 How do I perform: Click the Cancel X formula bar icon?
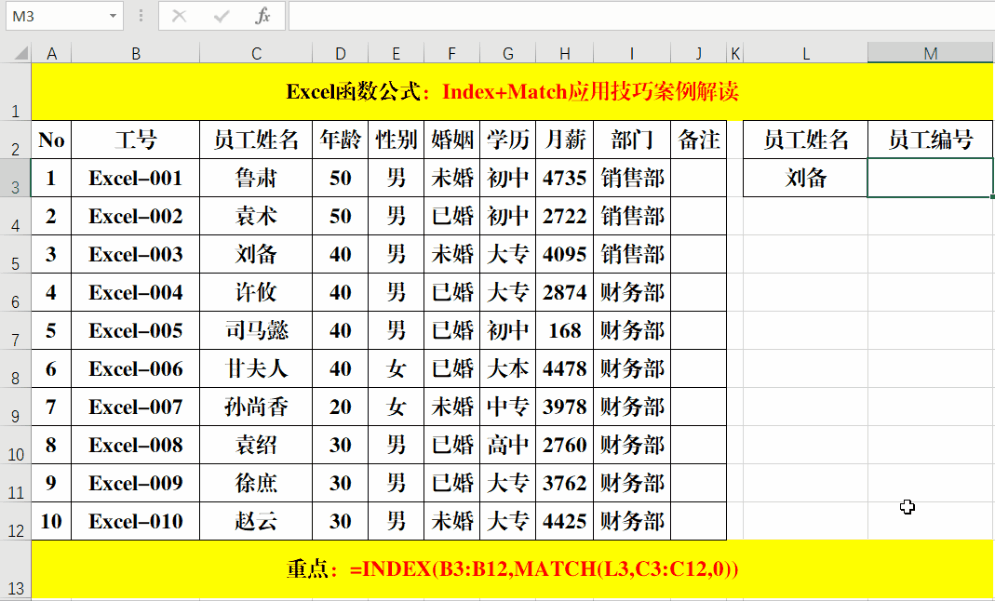pyautogui.click(x=180, y=16)
